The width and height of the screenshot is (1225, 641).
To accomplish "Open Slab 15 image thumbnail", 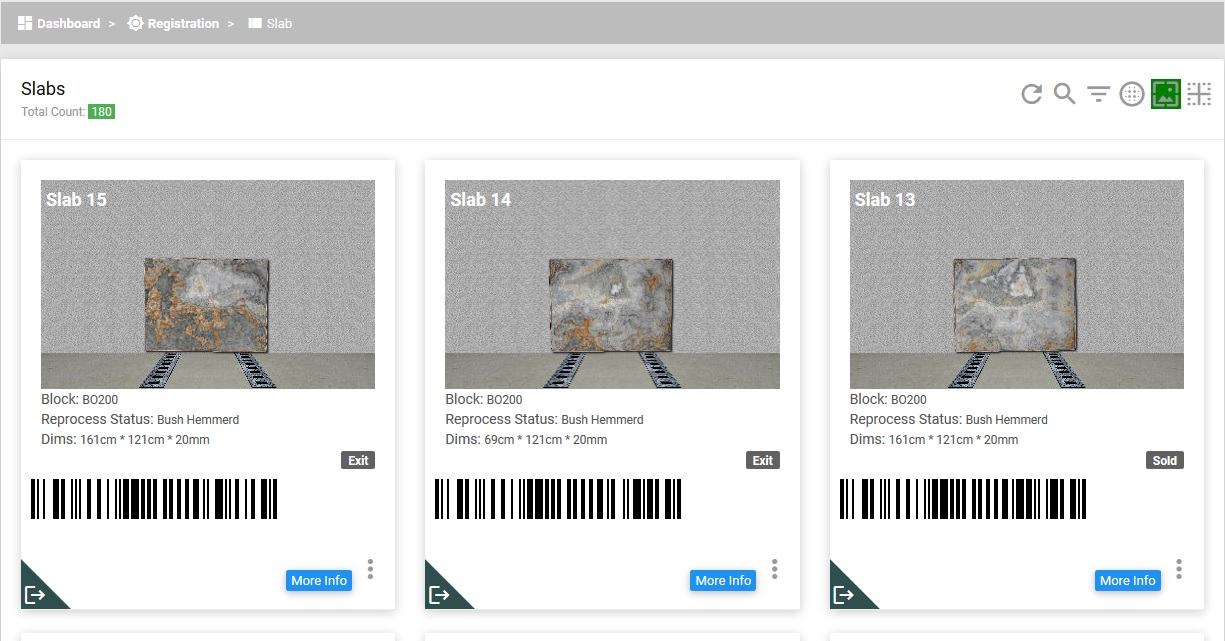I will 208,284.
